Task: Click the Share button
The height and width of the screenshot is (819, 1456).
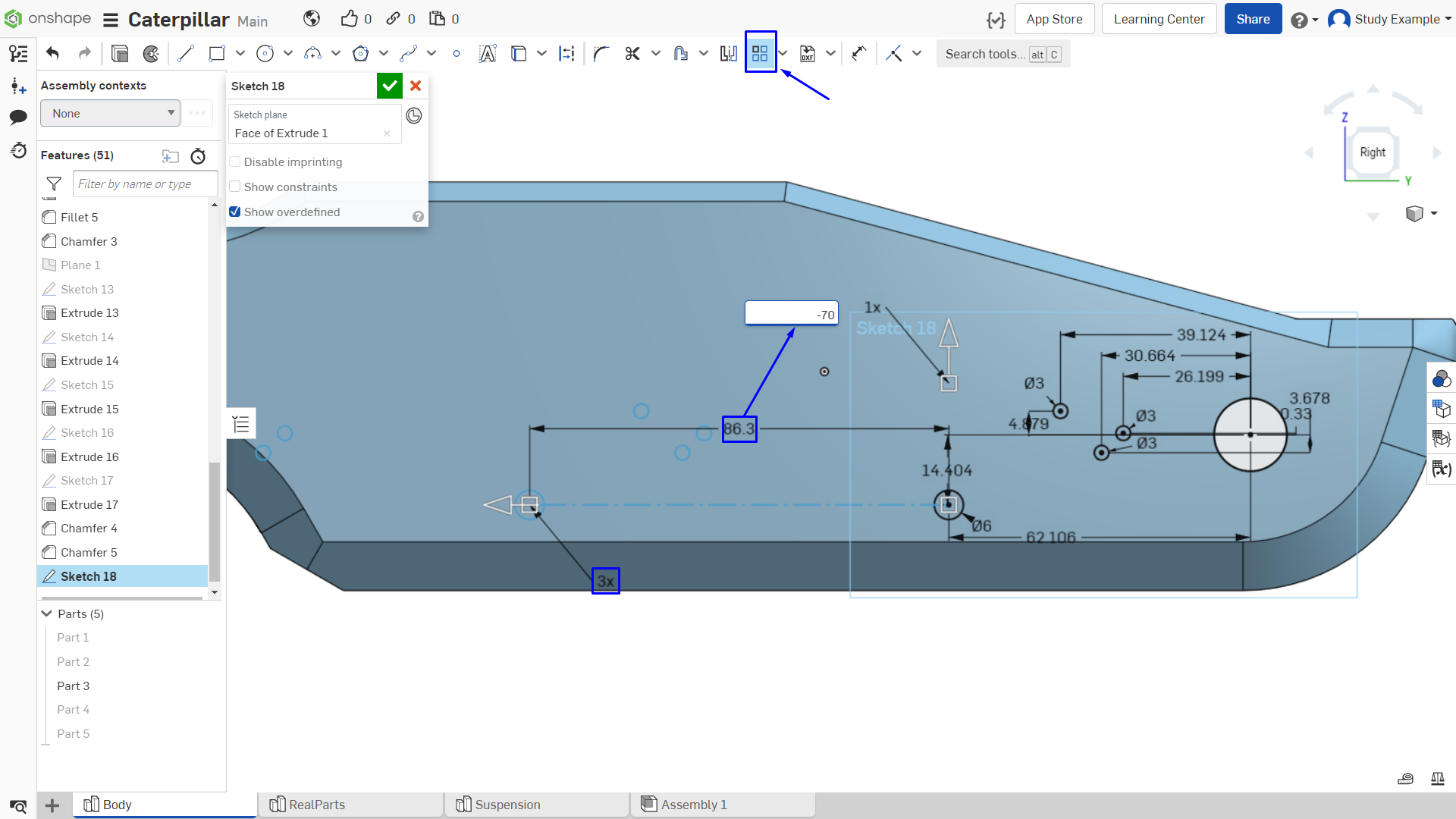Action: pyautogui.click(x=1253, y=19)
